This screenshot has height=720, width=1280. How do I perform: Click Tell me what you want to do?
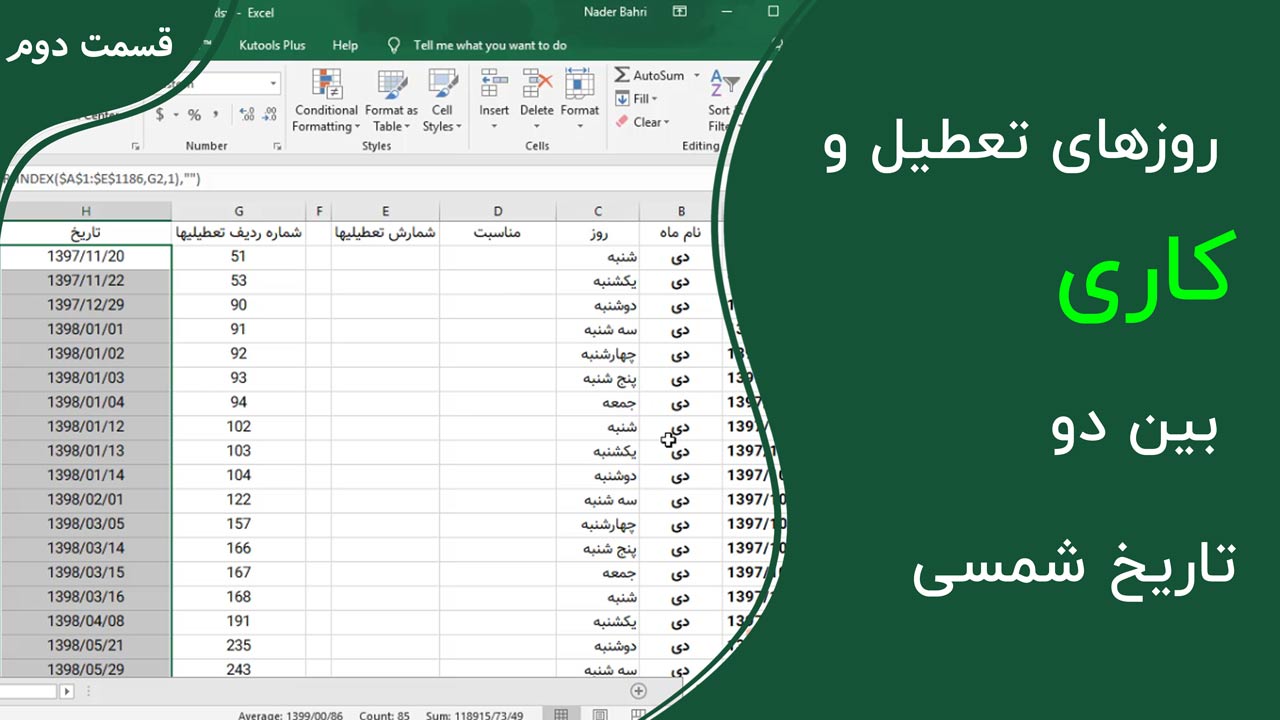click(490, 45)
